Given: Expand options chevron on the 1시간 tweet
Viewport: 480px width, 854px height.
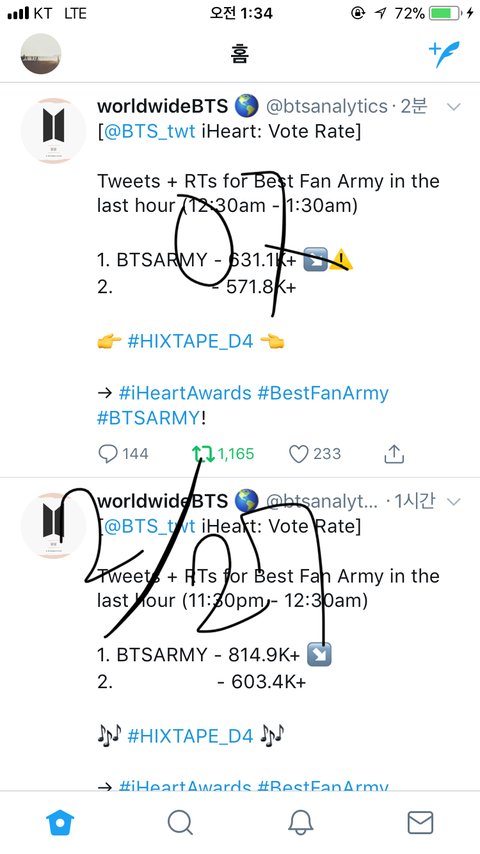Looking at the screenshot, I should [454, 501].
